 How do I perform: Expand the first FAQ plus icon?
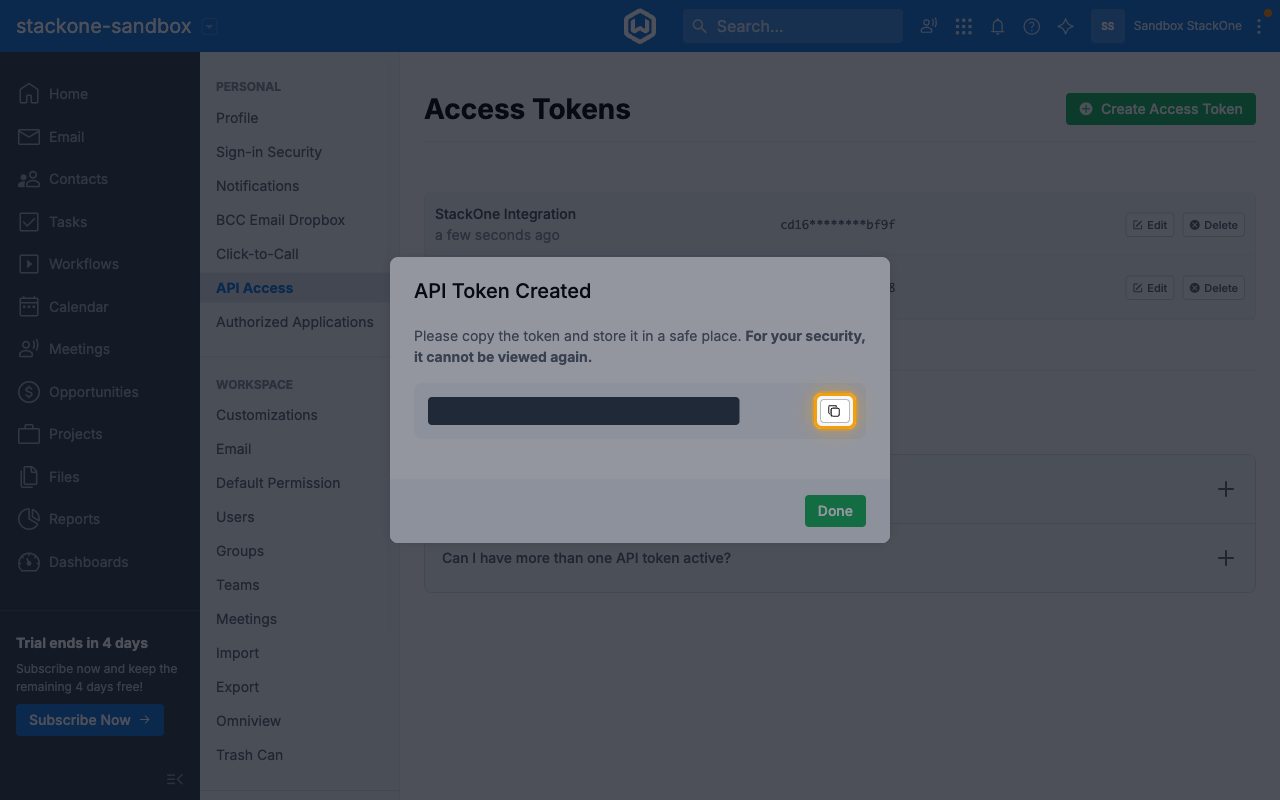(x=1226, y=489)
